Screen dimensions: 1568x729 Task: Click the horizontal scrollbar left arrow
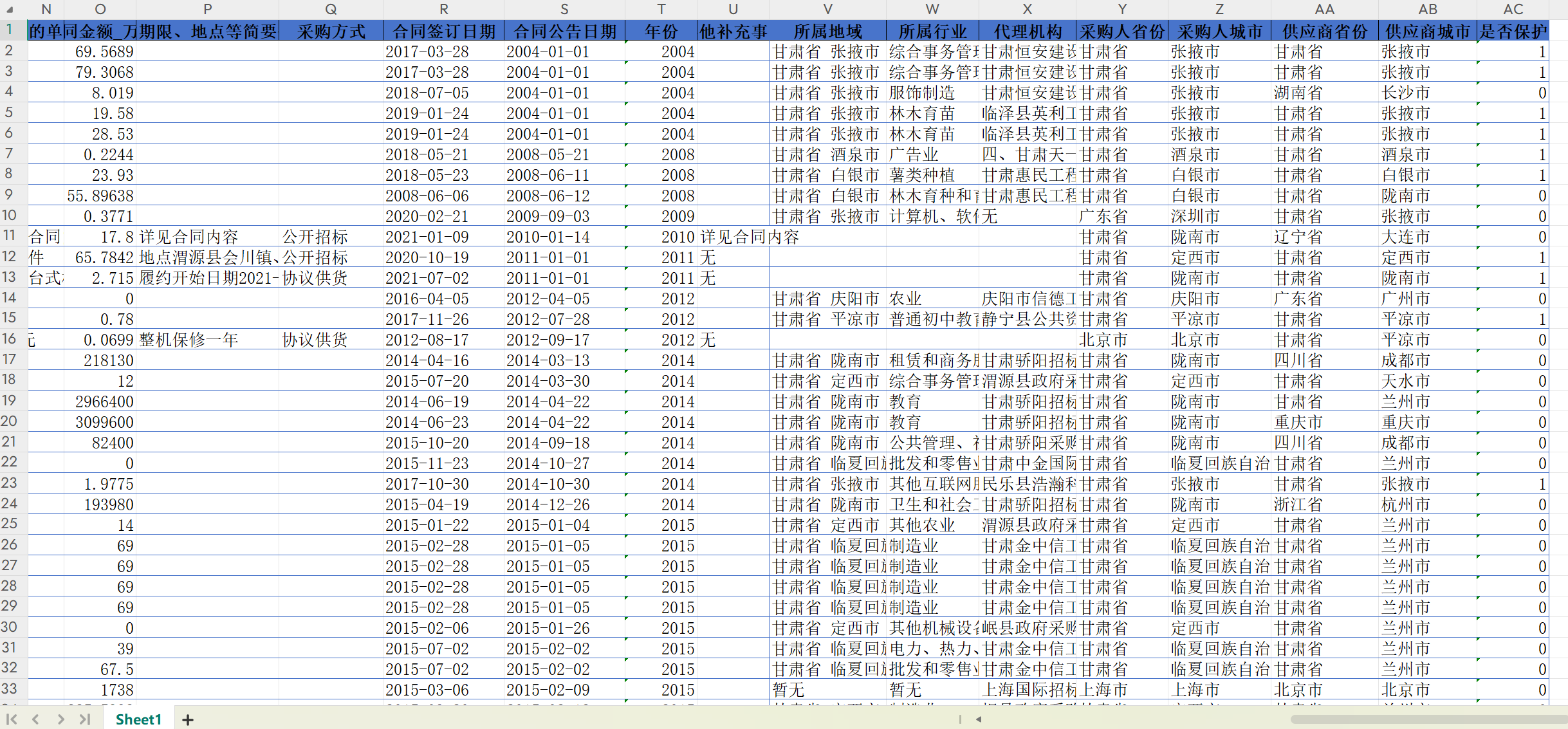979,719
